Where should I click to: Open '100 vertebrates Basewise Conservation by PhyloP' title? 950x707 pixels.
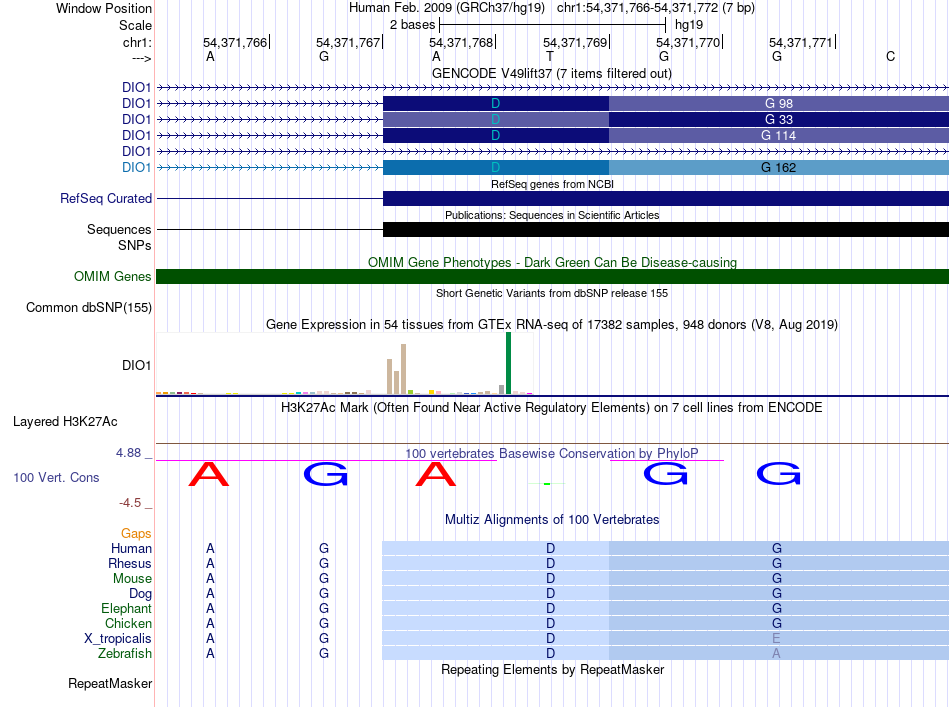coord(552,453)
